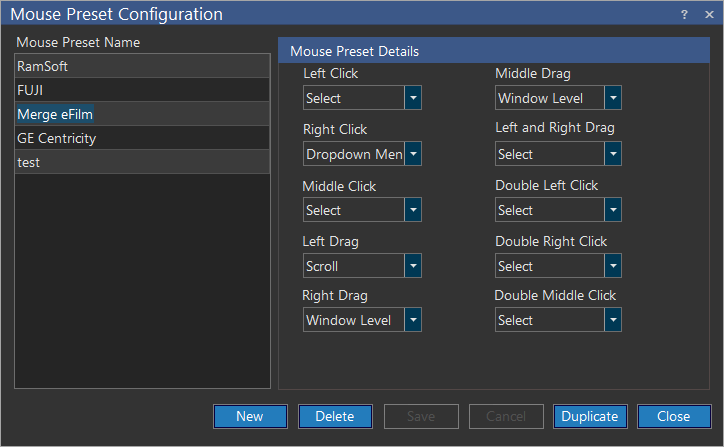Duplicate the selected preset
Image resolution: width=724 pixels, height=447 pixels.
(590, 417)
